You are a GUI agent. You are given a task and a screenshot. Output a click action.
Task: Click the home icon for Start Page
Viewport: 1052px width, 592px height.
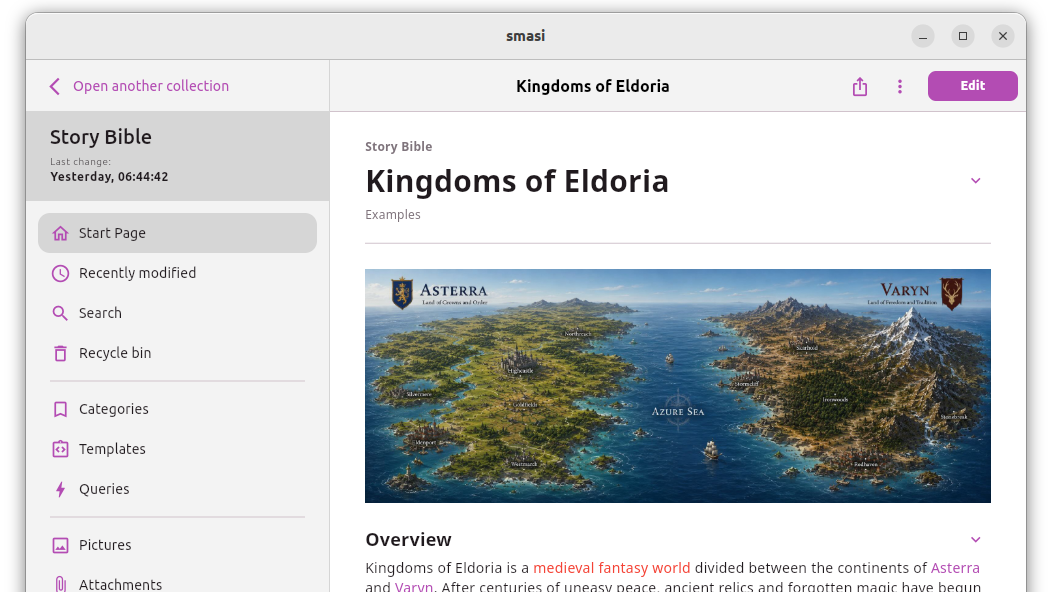coord(60,233)
